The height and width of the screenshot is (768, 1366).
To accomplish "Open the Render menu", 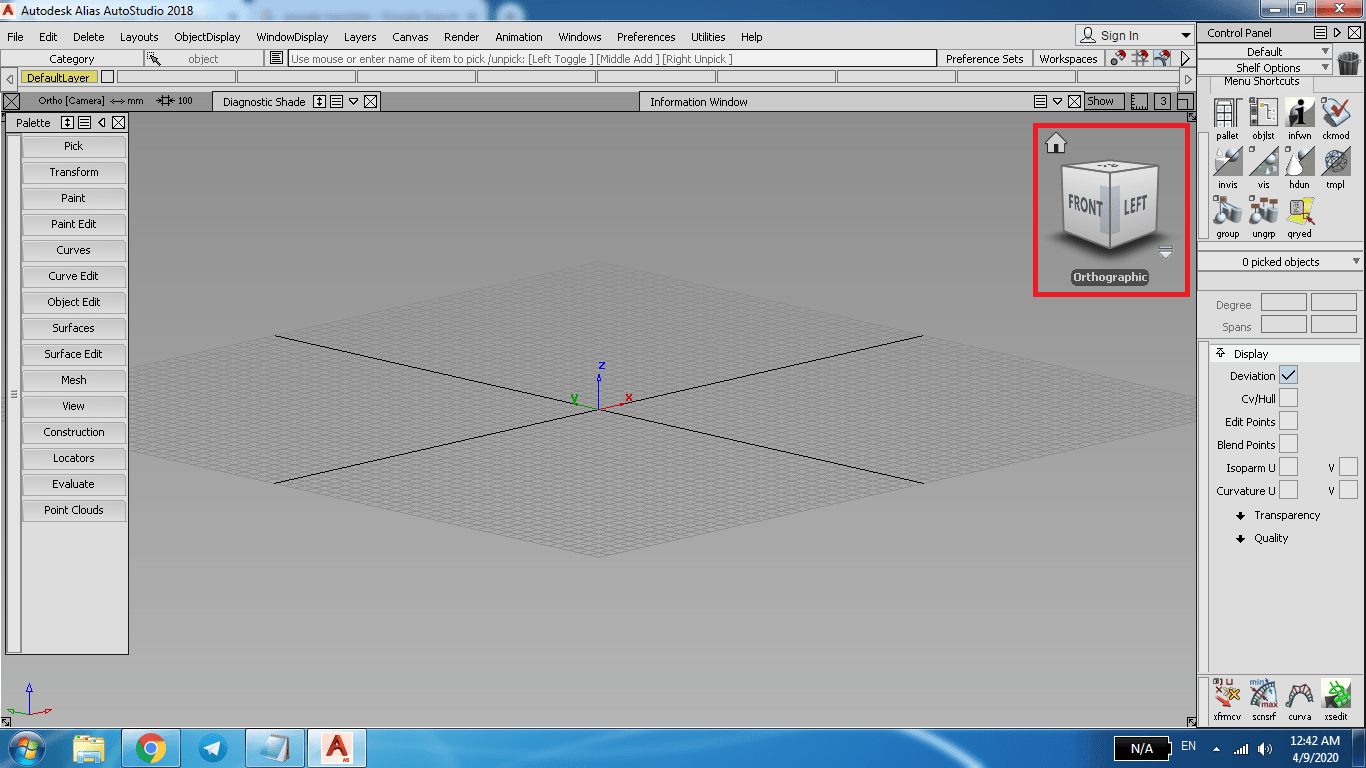I will point(461,37).
